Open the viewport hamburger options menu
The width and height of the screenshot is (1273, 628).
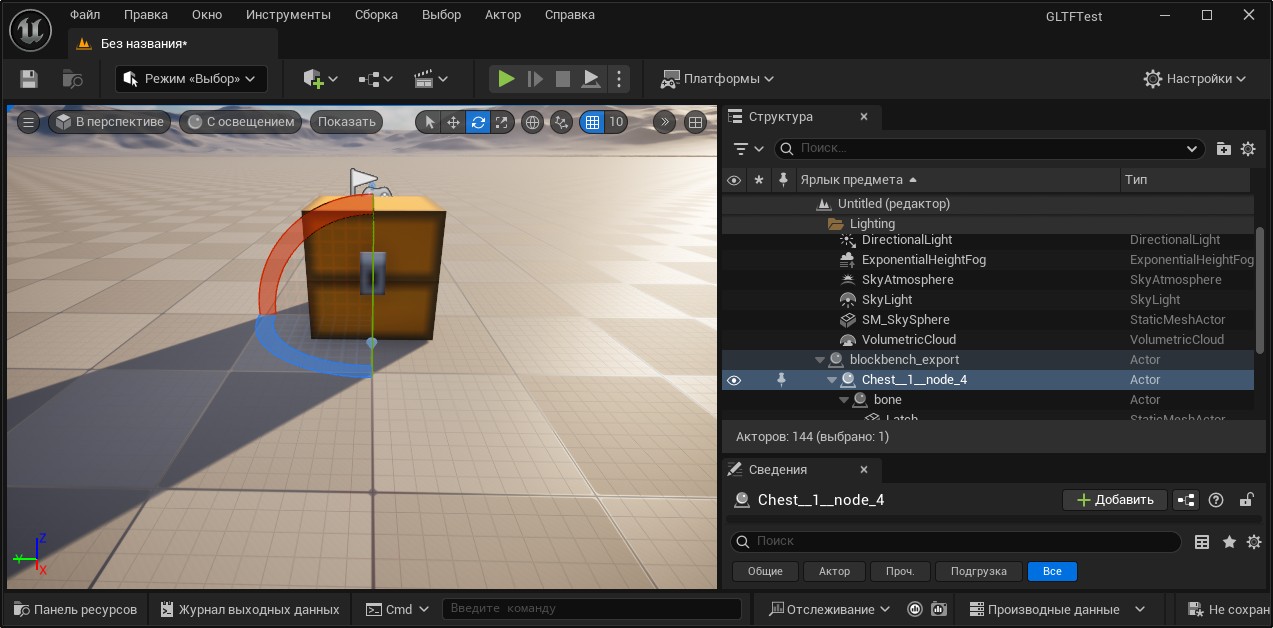29,122
